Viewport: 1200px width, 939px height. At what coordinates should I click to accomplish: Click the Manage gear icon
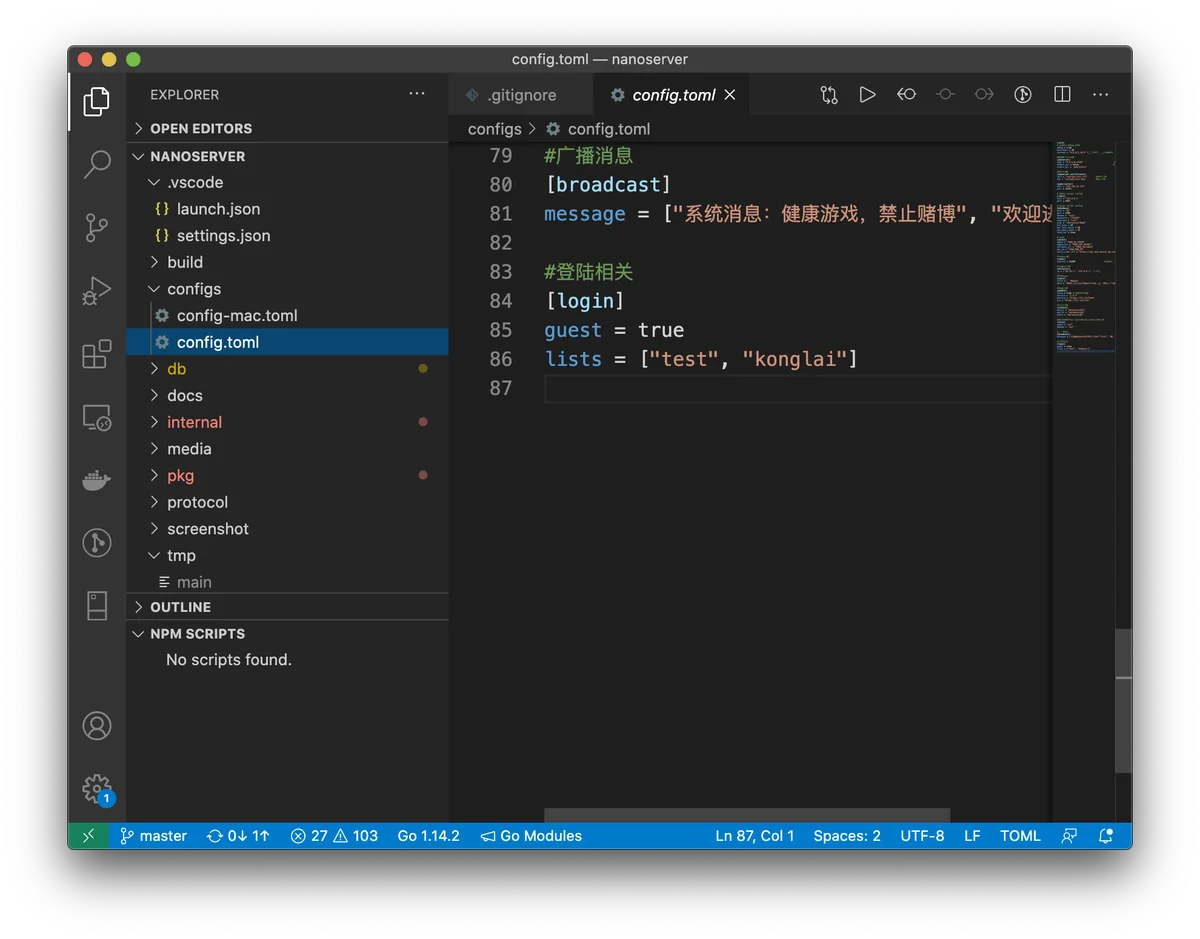[x=97, y=789]
